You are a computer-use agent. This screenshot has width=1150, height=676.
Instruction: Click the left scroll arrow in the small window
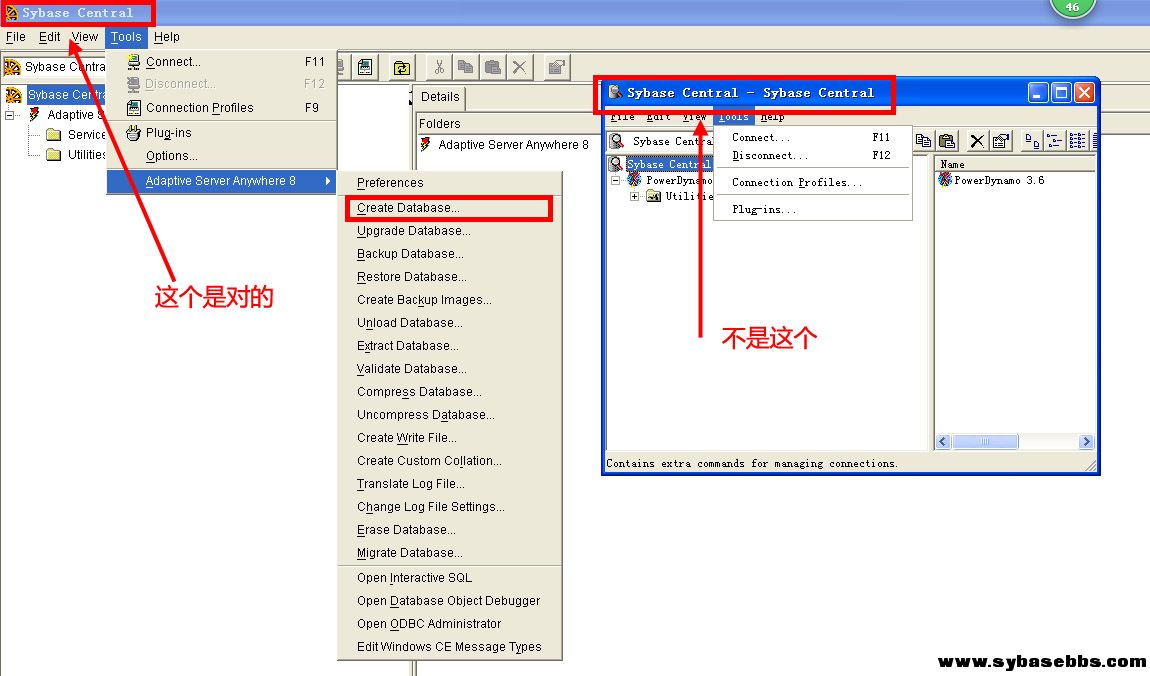tap(944, 441)
